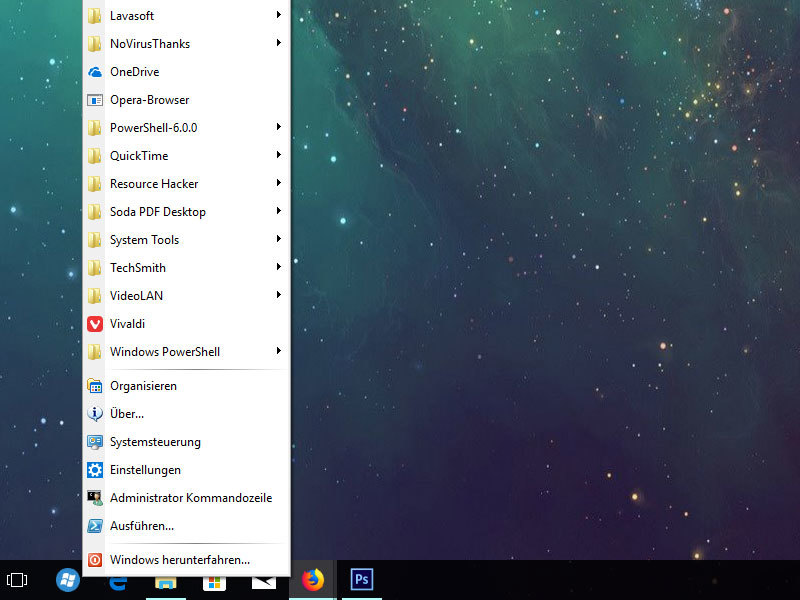Open the Windows PowerShell submenu arrow

(x=279, y=351)
